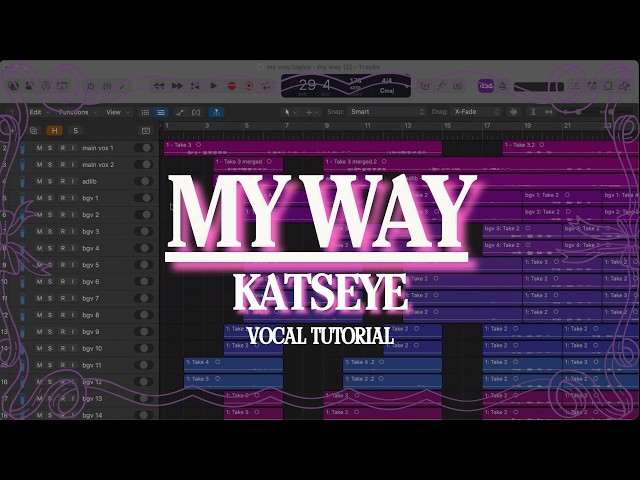Click the Fast Forward transport button
Screen dimensions: 640x480
[177, 86]
